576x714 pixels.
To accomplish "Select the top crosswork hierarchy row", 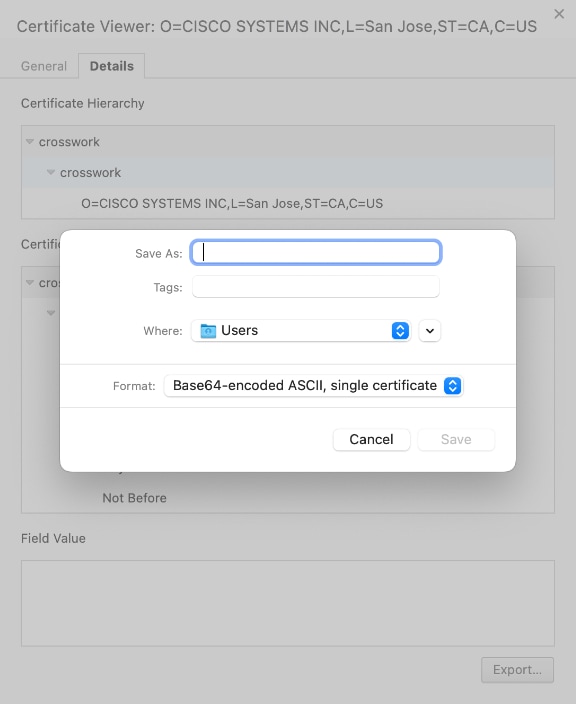I will coord(288,142).
